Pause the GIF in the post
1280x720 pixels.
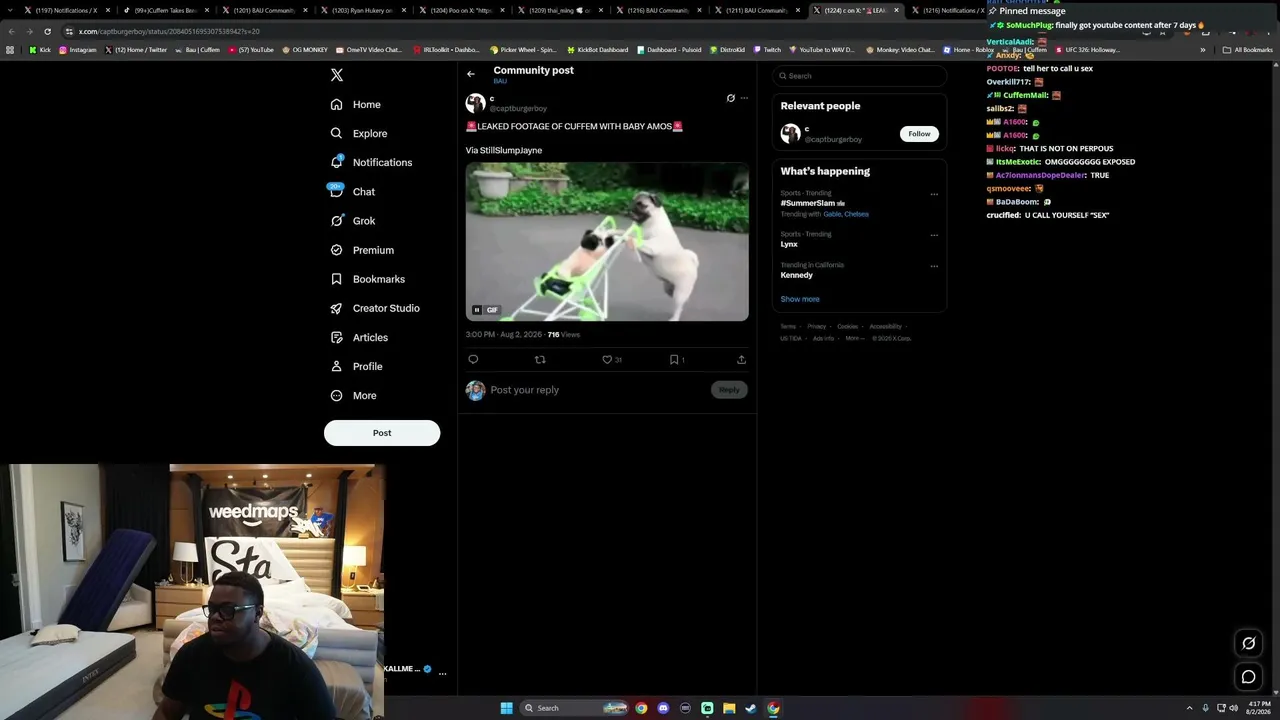477,310
